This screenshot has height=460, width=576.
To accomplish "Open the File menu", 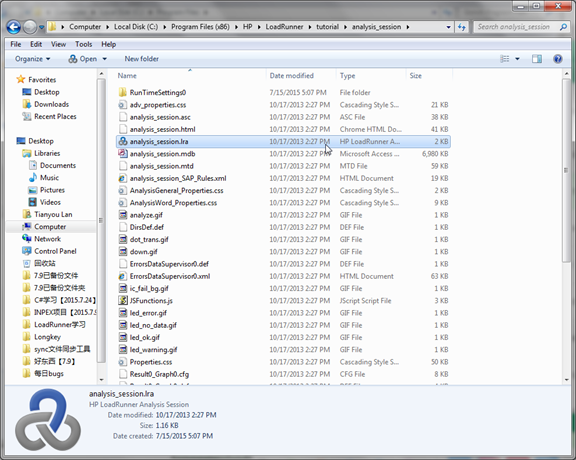I will pos(16,44).
